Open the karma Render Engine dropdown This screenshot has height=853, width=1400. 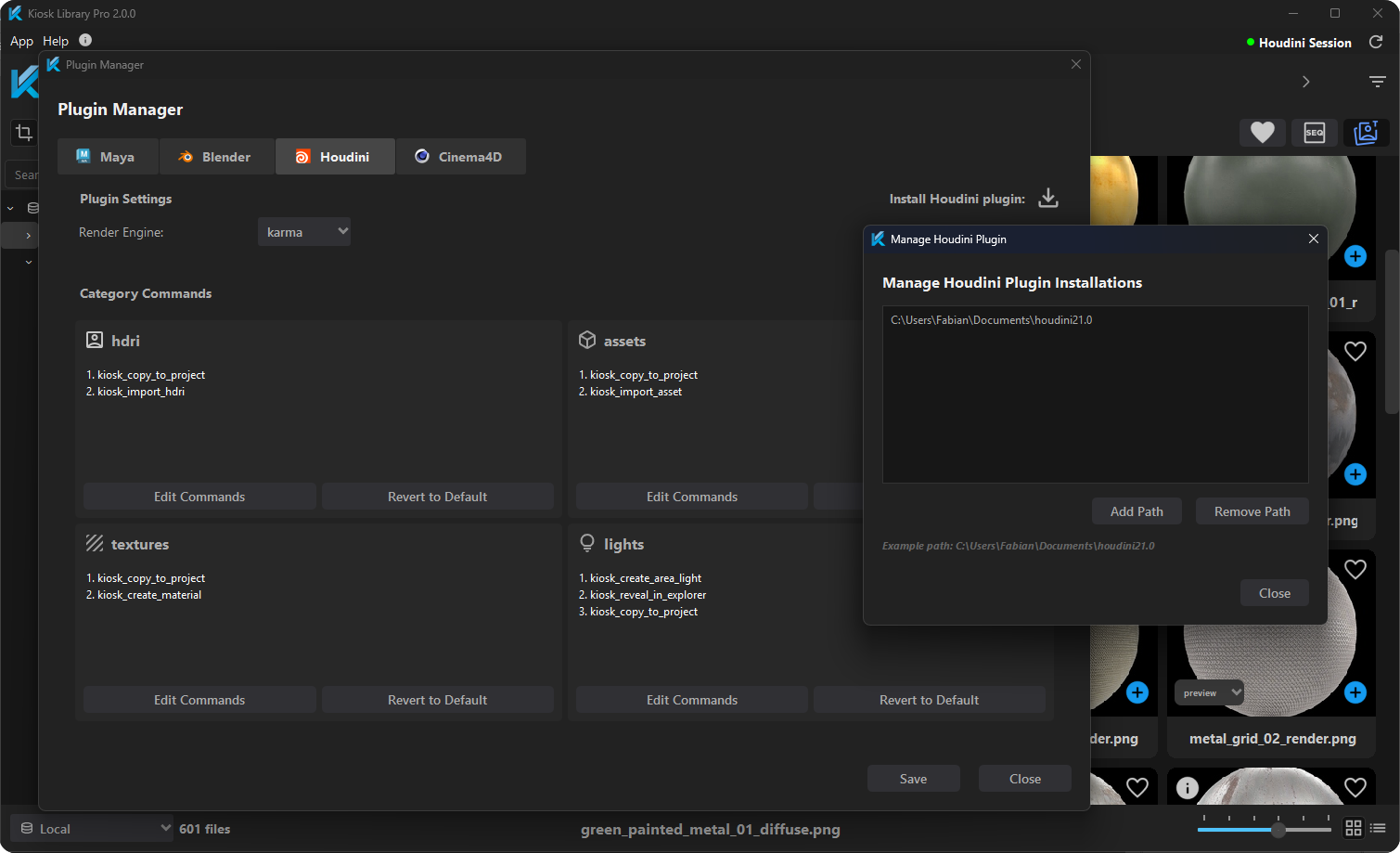coord(303,231)
